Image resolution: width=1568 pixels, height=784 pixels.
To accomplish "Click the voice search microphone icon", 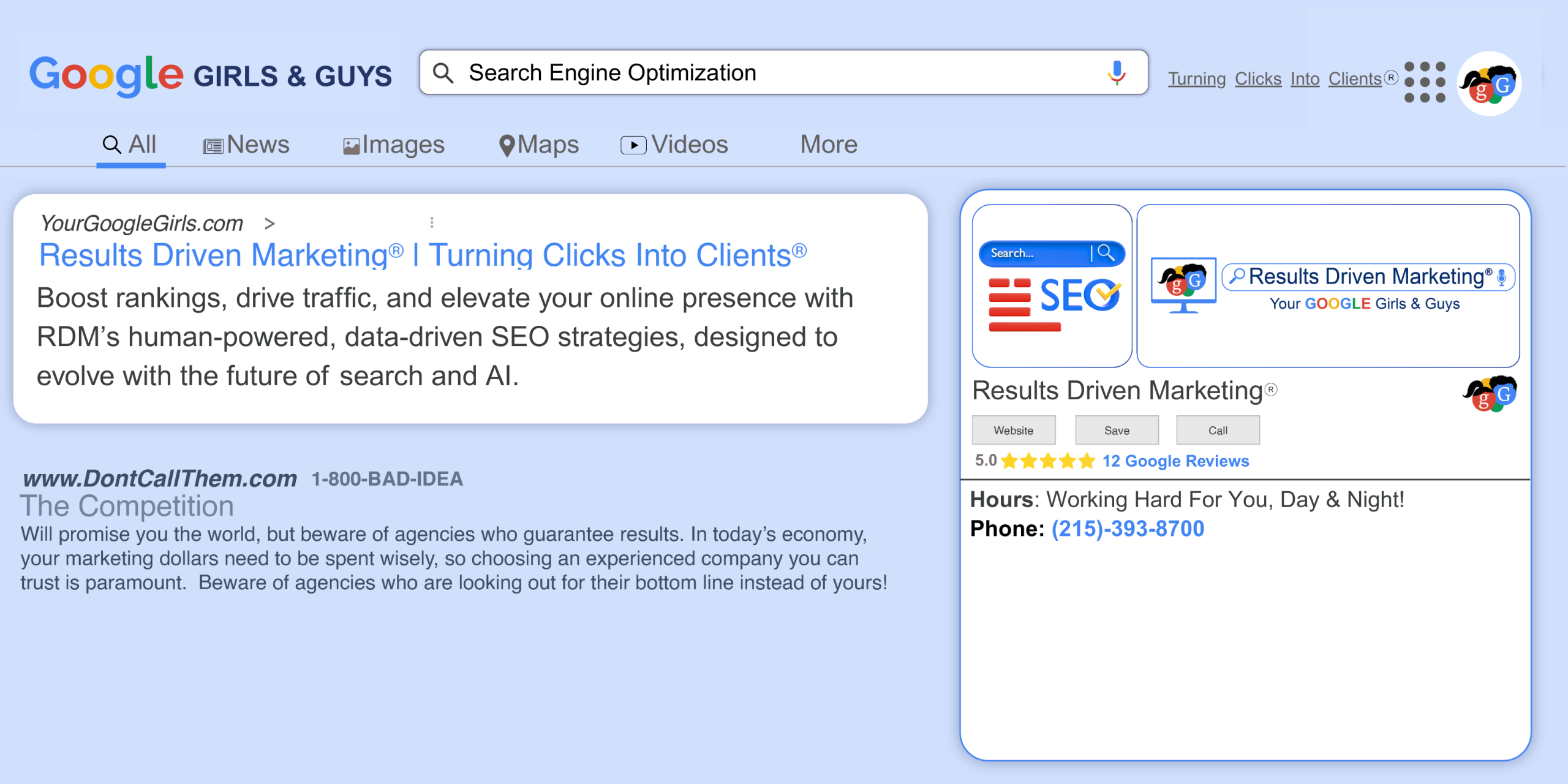I will tap(1116, 72).
